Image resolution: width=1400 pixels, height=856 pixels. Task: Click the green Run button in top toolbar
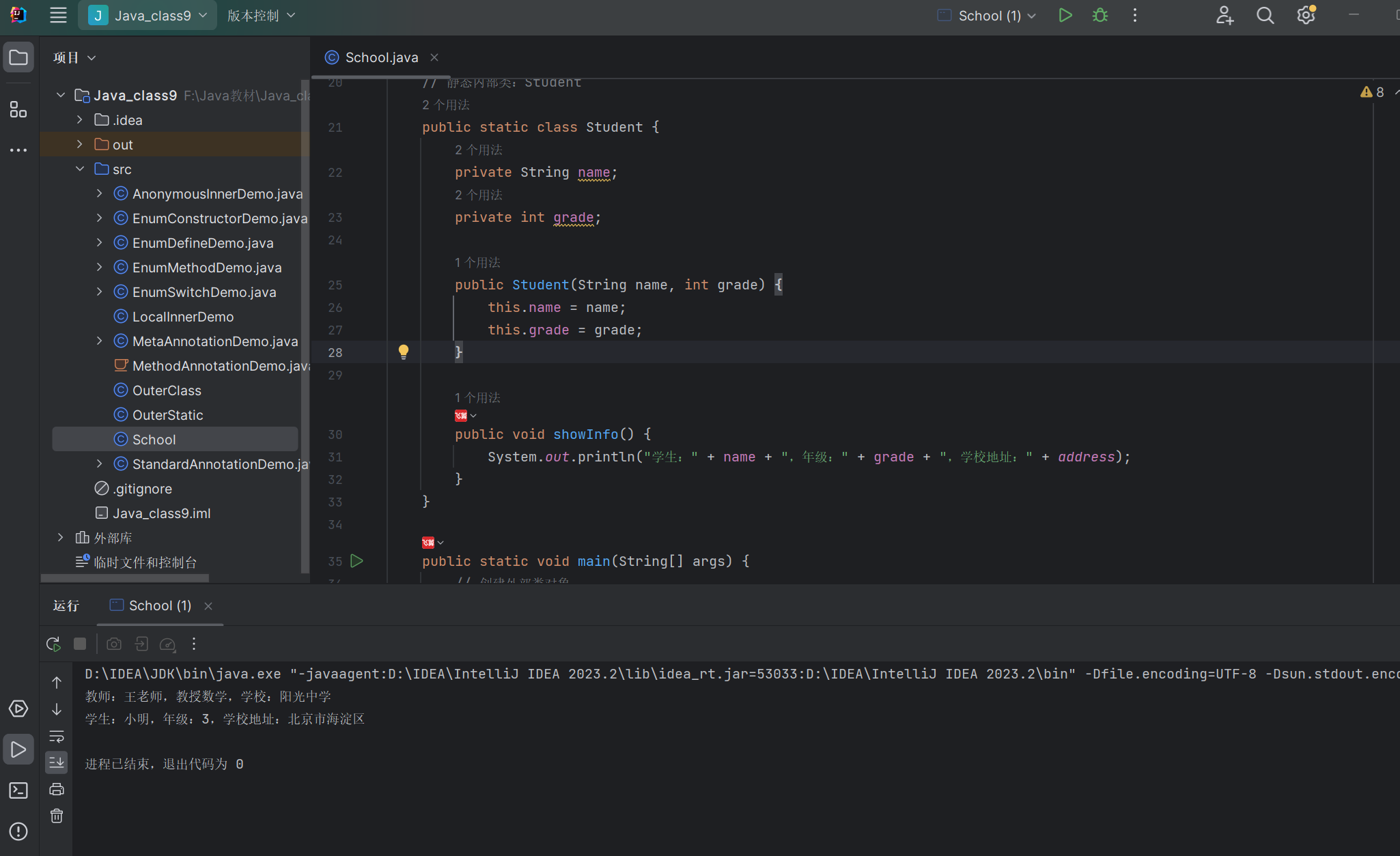(1065, 15)
